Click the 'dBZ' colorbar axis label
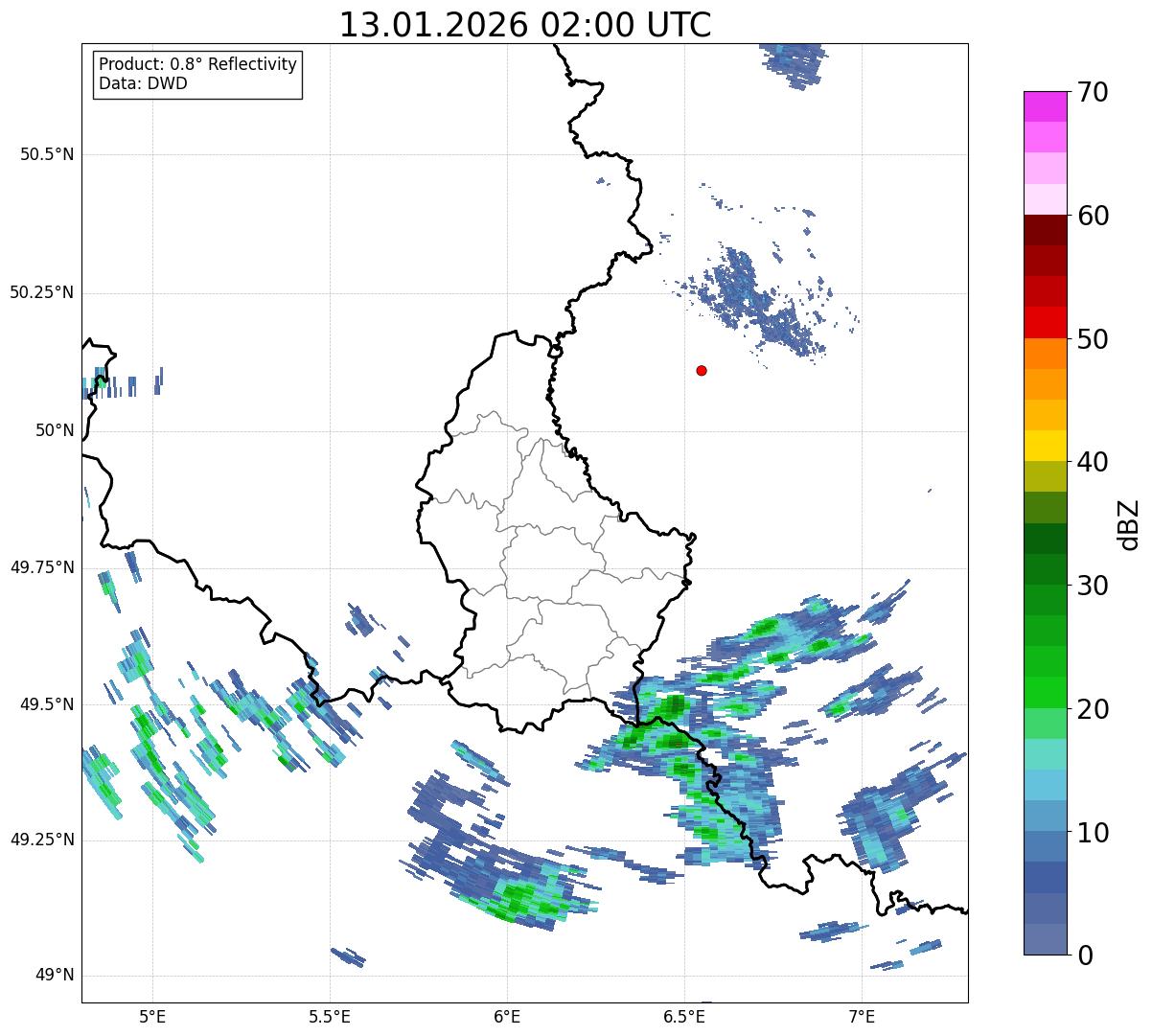 [x=1129, y=523]
